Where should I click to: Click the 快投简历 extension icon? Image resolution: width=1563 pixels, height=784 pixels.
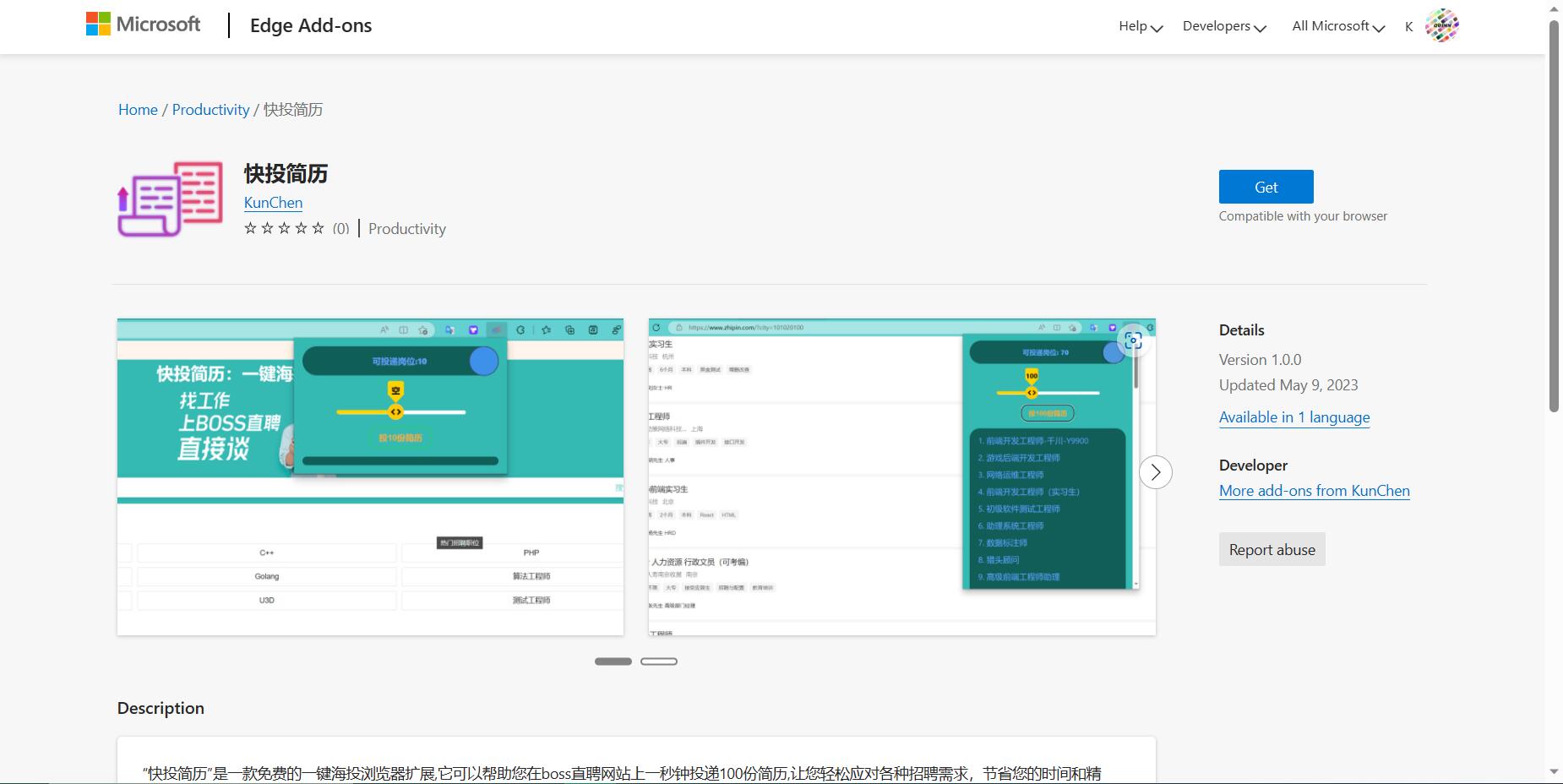(170, 199)
